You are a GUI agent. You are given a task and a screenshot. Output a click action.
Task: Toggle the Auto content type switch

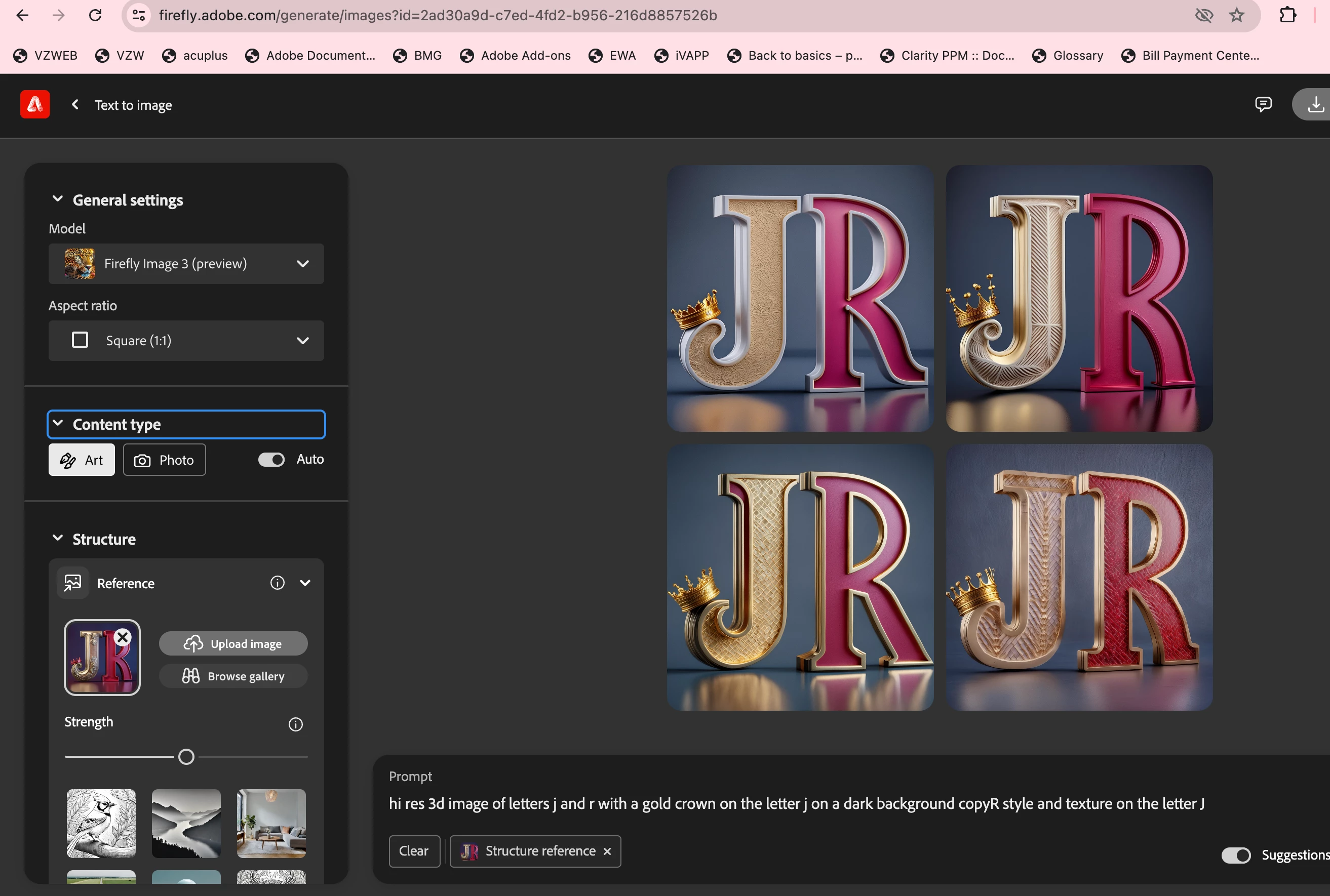pyautogui.click(x=271, y=460)
